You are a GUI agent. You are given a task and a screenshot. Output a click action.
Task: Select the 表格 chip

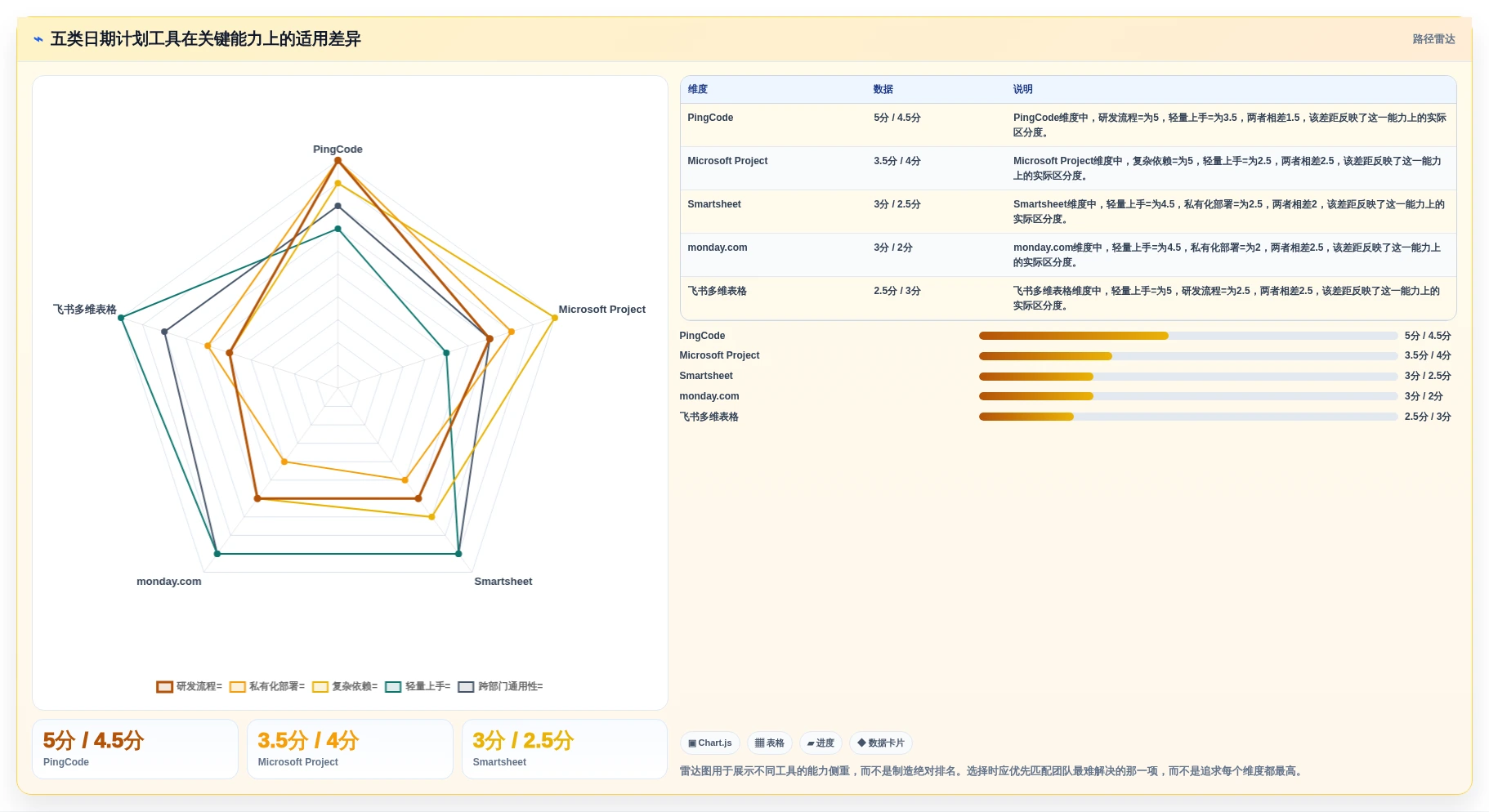pyautogui.click(x=770, y=743)
